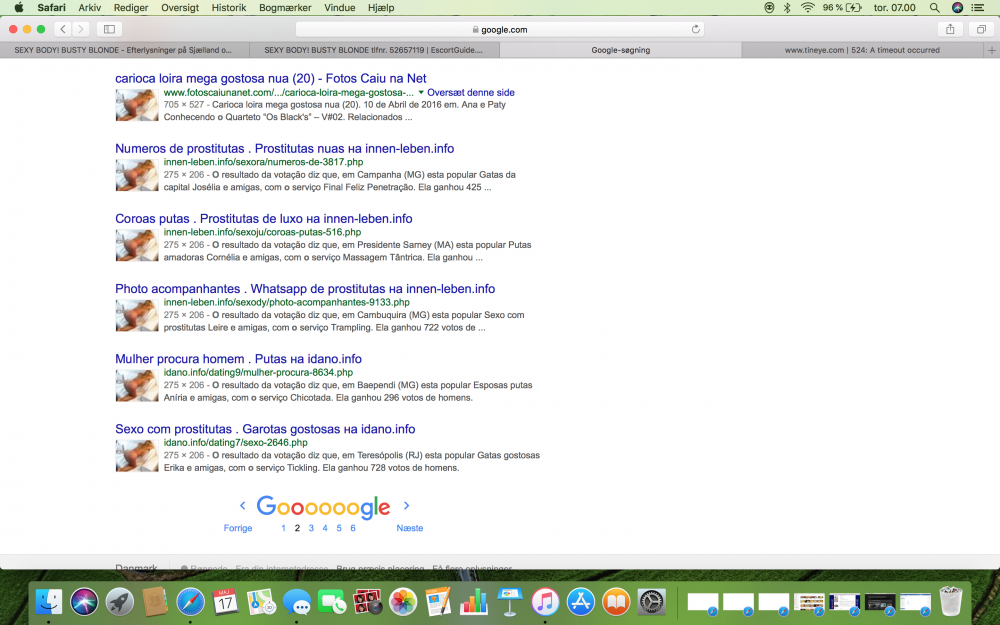
Task: Open Spotlight search in menu bar
Action: (934, 8)
